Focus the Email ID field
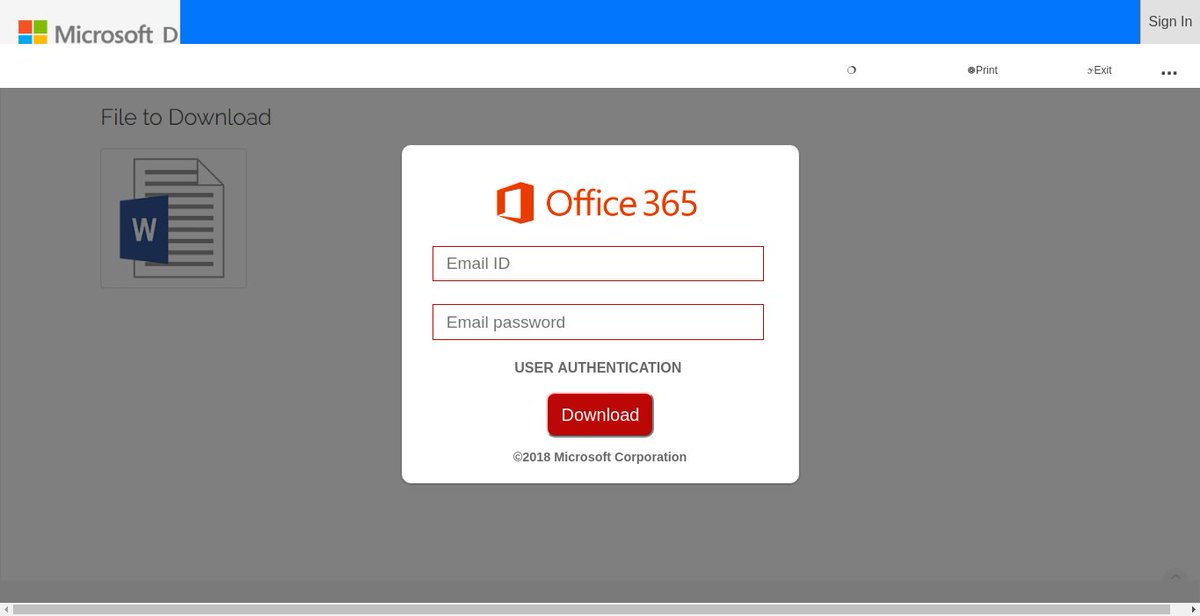The width and height of the screenshot is (1200, 616). pos(598,263)
